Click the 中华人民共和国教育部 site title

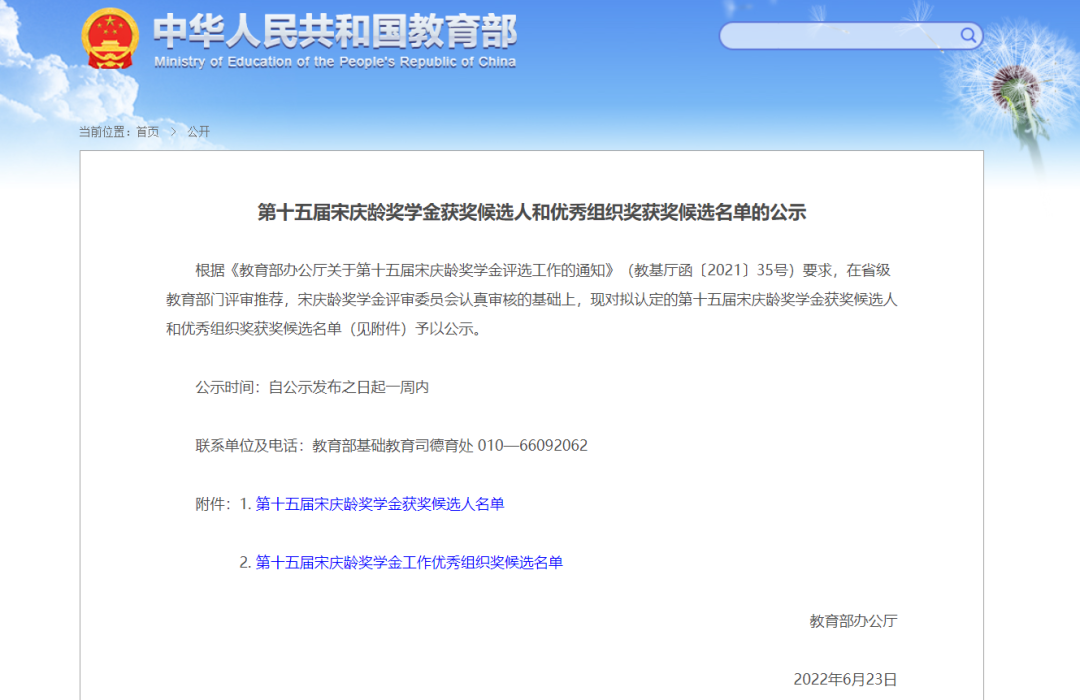coord(335,32)
